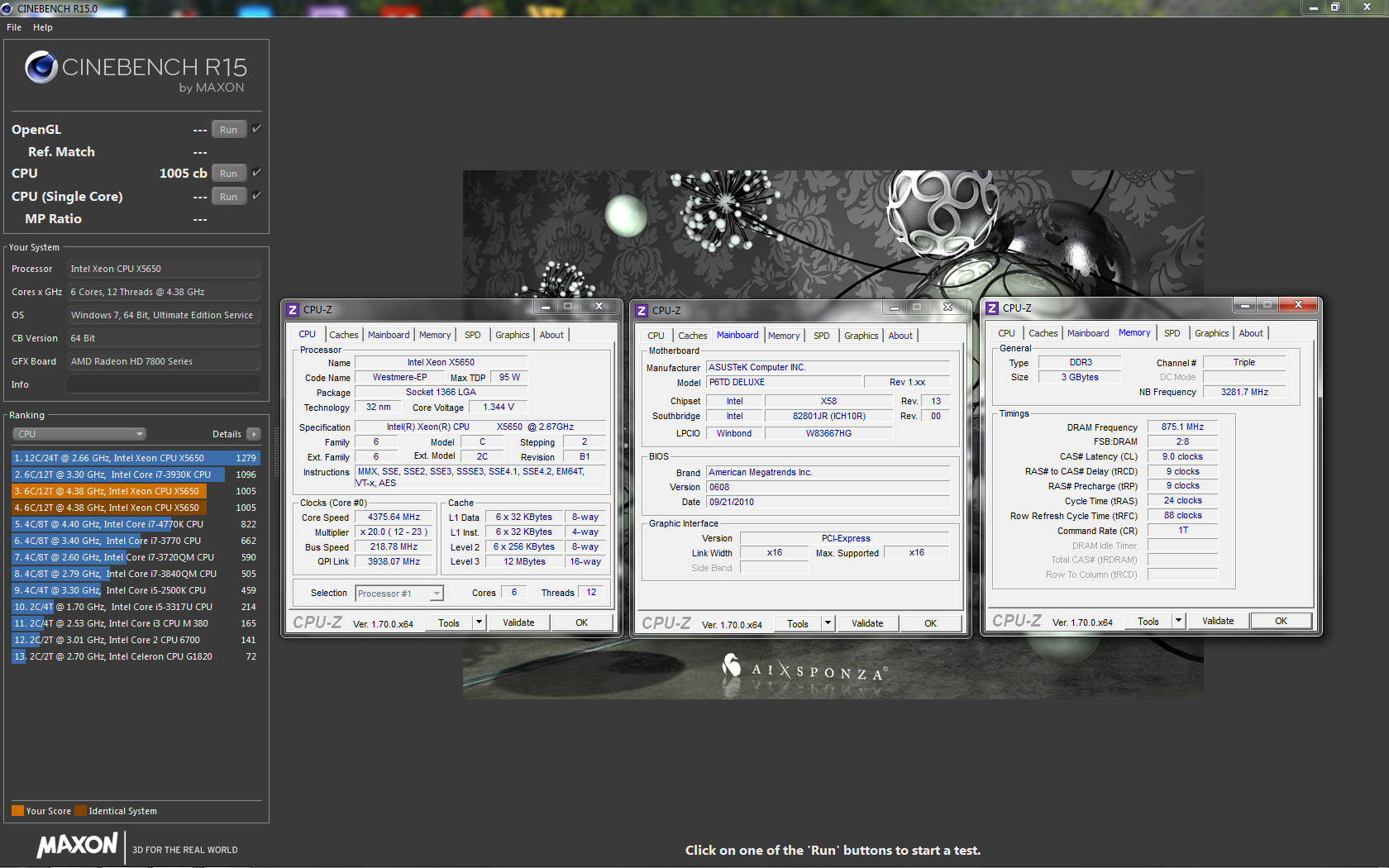Click CPU-Z icon in Mainboard window title
Screen dimensions: 1389x868
point(642,311)
